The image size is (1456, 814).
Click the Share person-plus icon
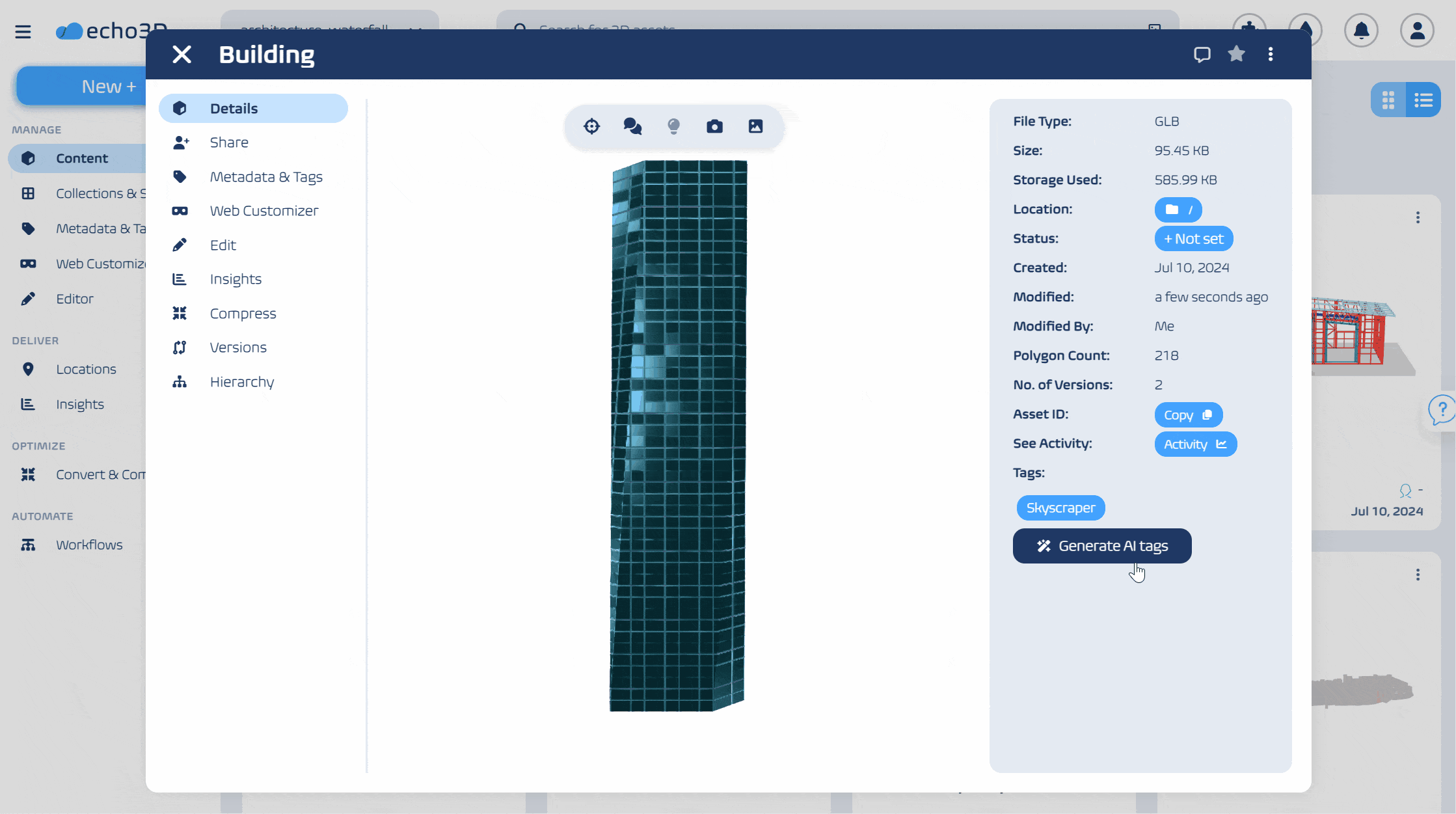[180, 142]
